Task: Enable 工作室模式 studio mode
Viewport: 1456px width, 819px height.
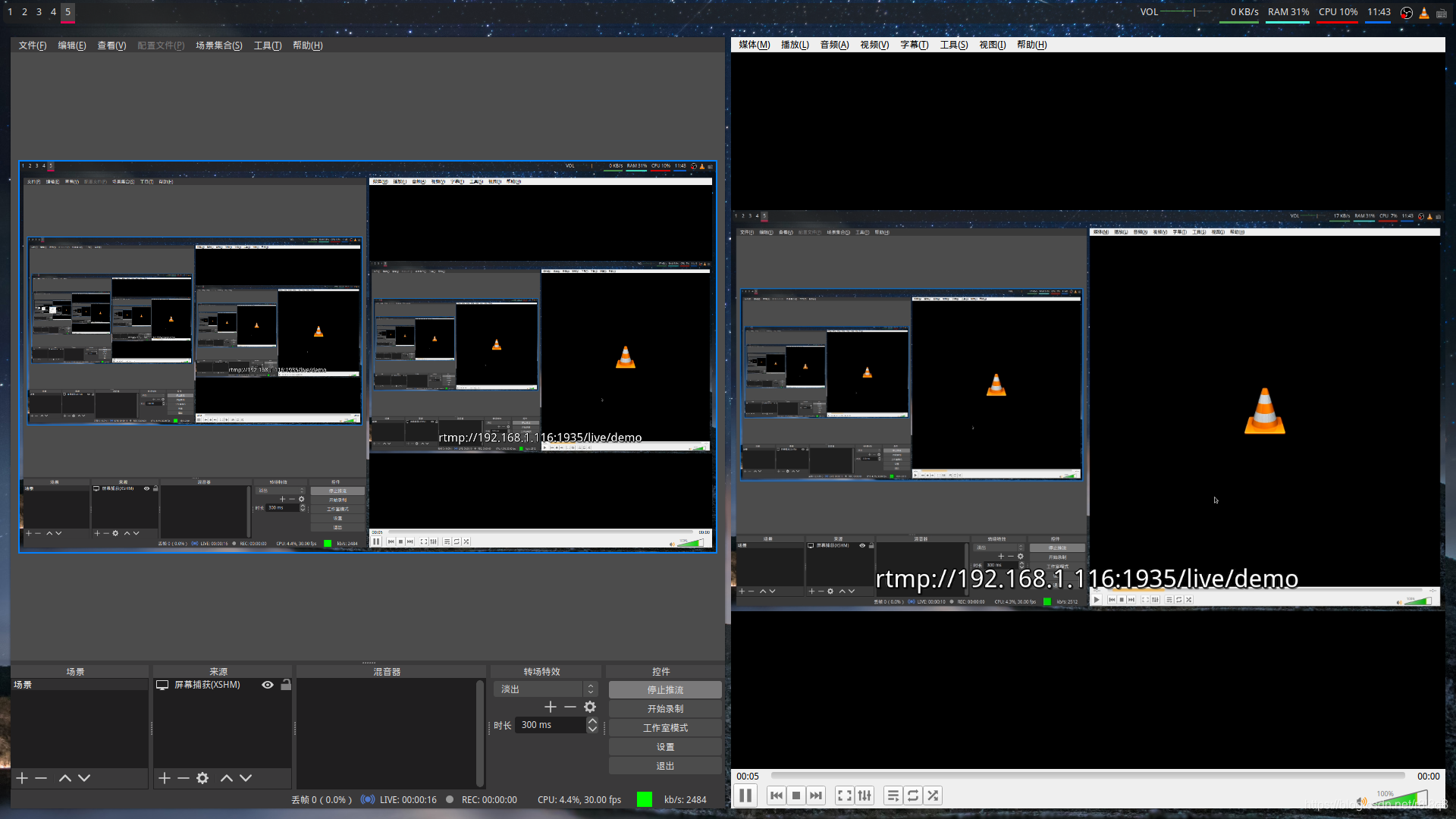Action: 665,728
